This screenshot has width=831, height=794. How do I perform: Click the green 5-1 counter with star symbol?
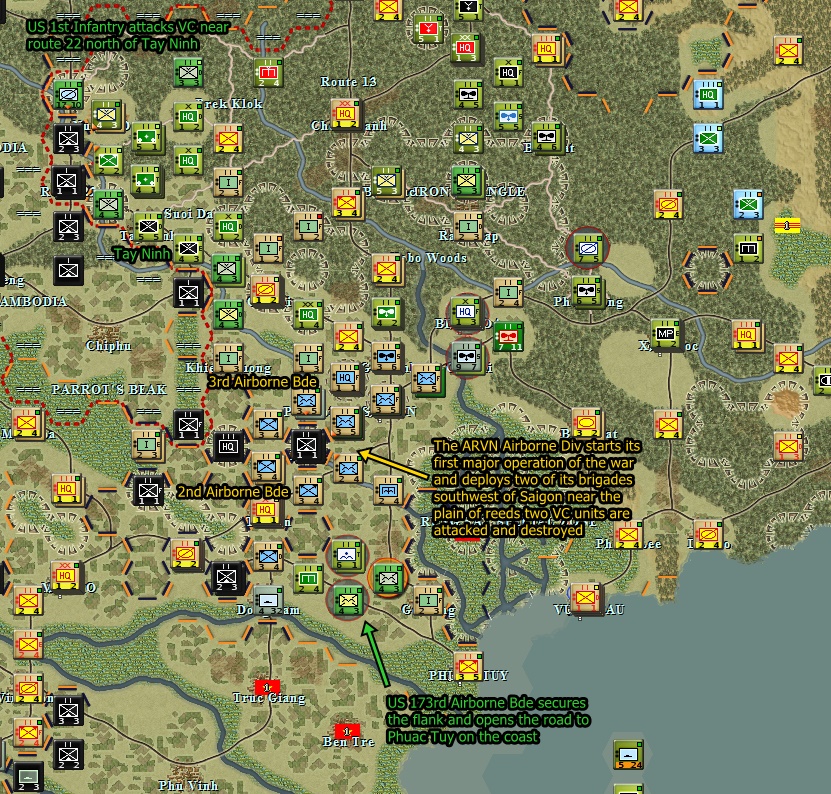tap(146, 137)
